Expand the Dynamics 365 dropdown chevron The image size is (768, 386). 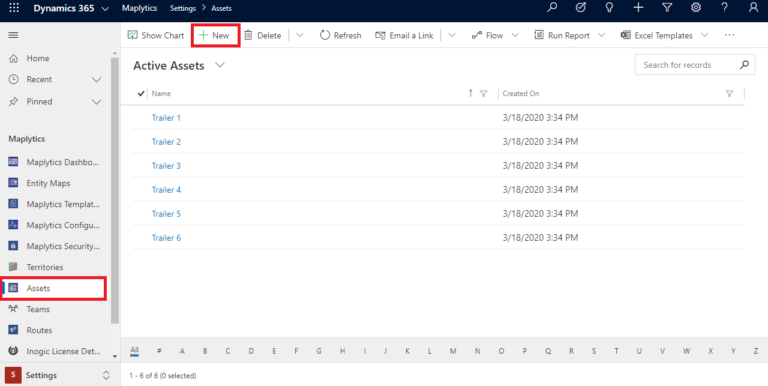[x=105, y=9]
